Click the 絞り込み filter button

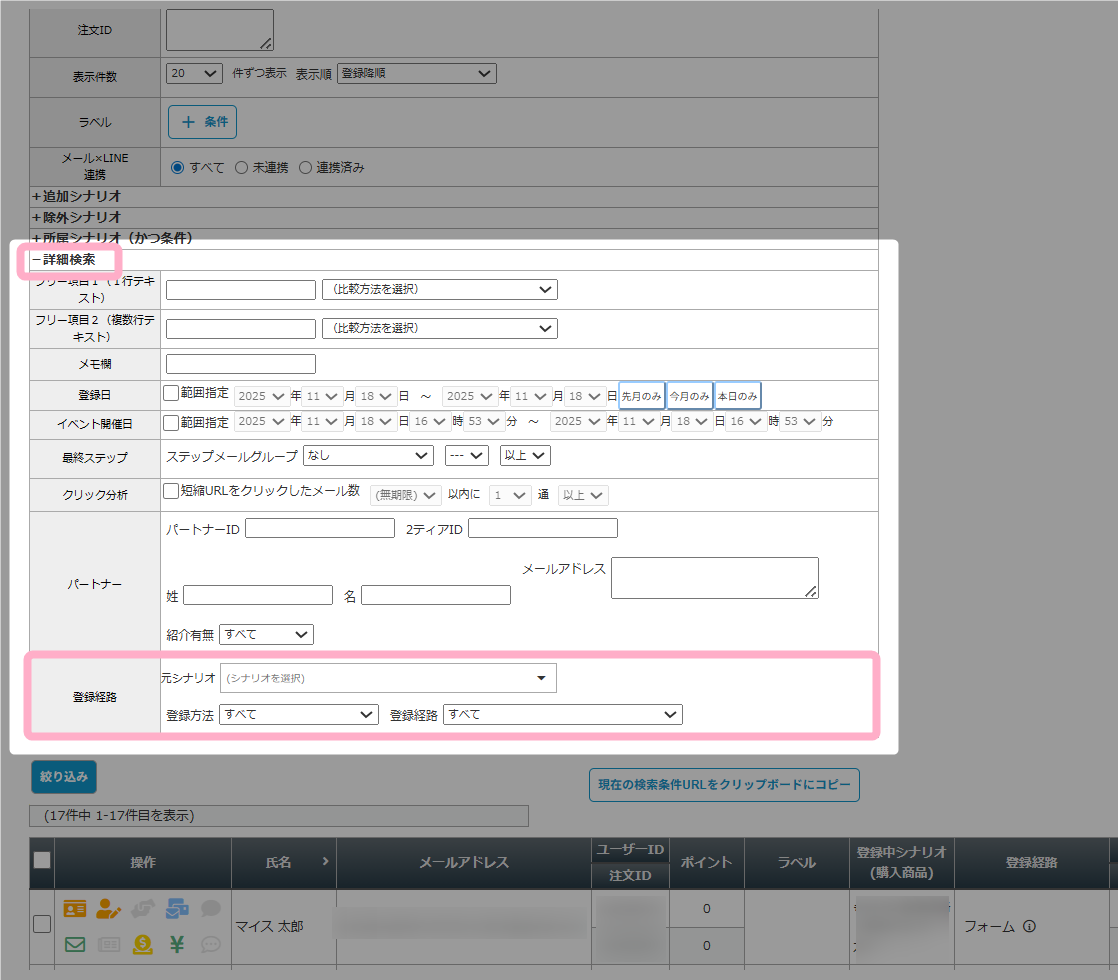pos(64,775)
